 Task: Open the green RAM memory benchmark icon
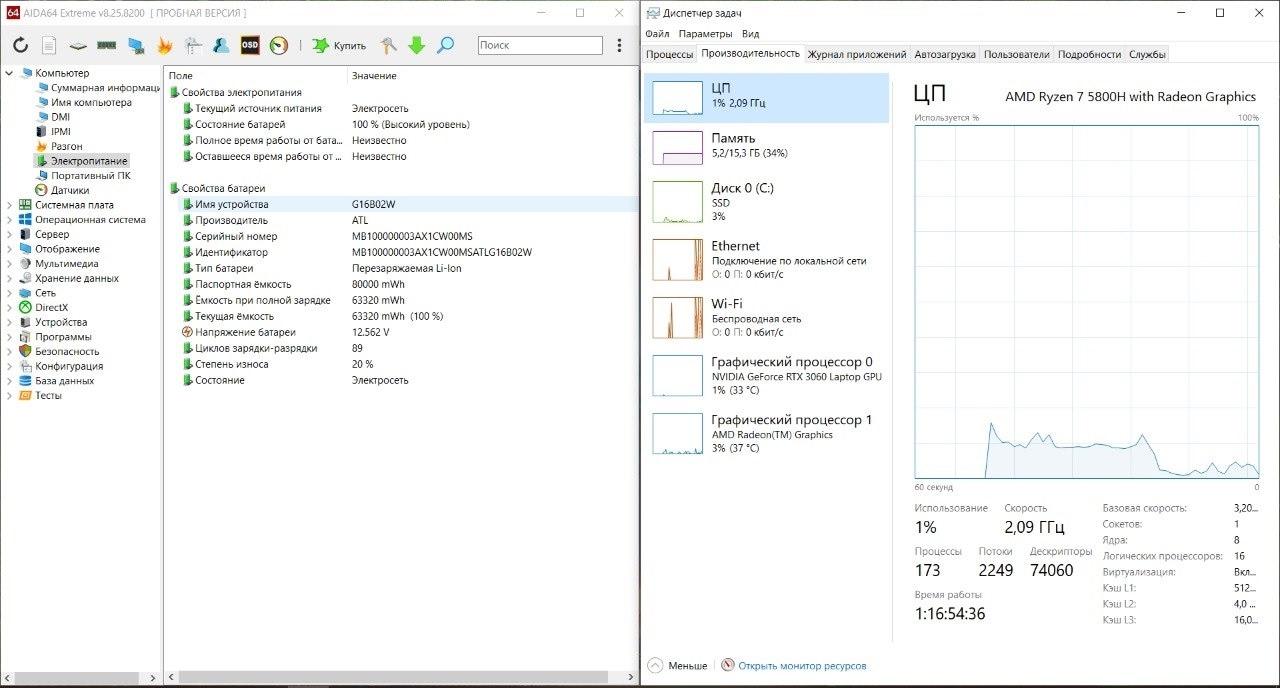[106, 45]
